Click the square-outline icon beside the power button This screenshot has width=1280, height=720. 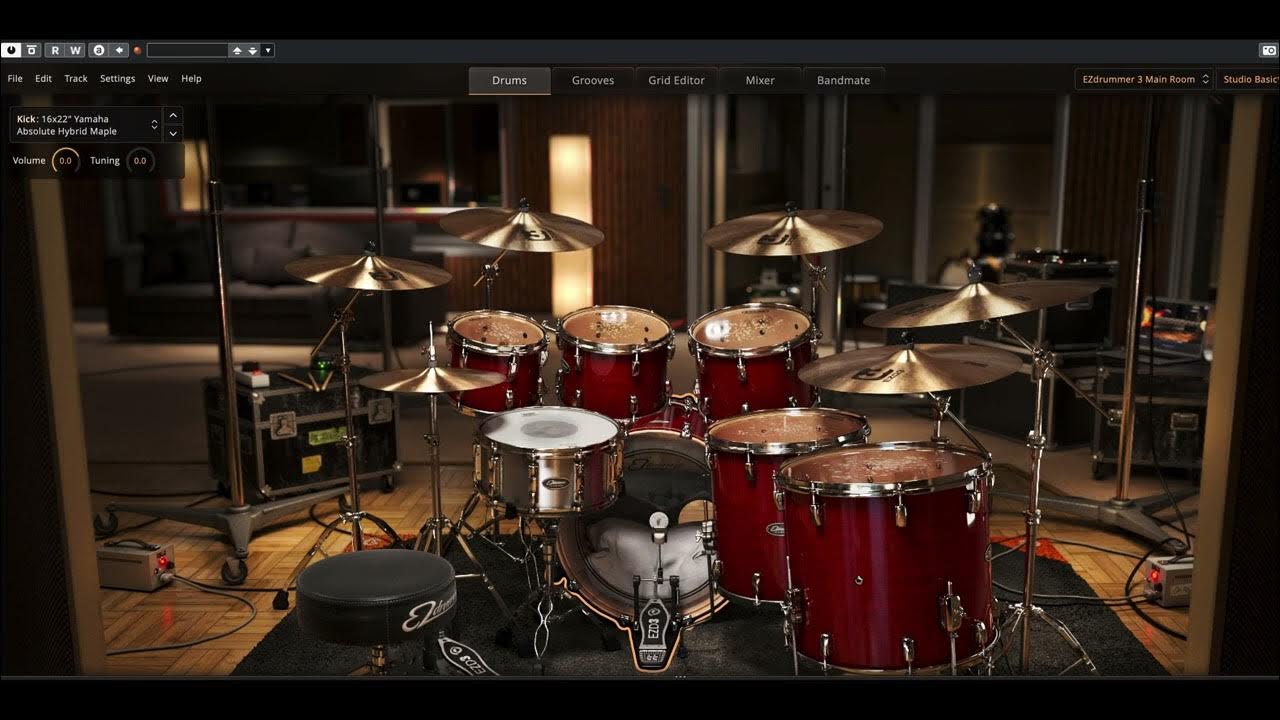coord(32,50)
